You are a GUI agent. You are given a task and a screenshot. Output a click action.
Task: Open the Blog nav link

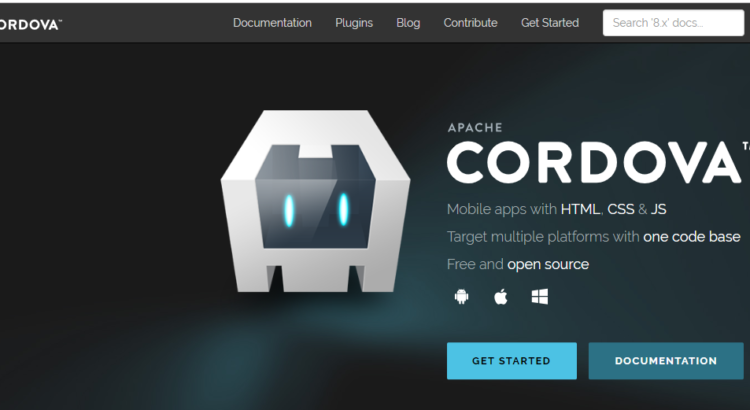[408, 23]
